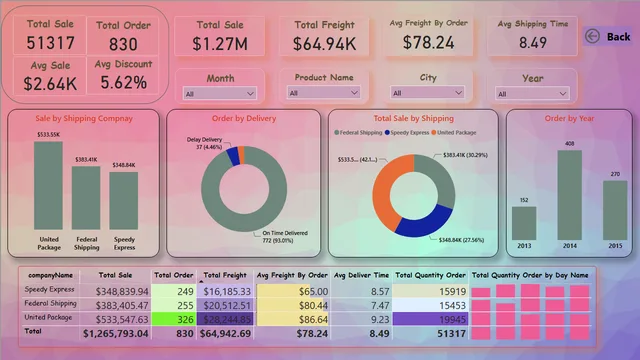This screenshot has height=360, width=640.
Task: Select the United Package table row name
Action: pos(48,317)
